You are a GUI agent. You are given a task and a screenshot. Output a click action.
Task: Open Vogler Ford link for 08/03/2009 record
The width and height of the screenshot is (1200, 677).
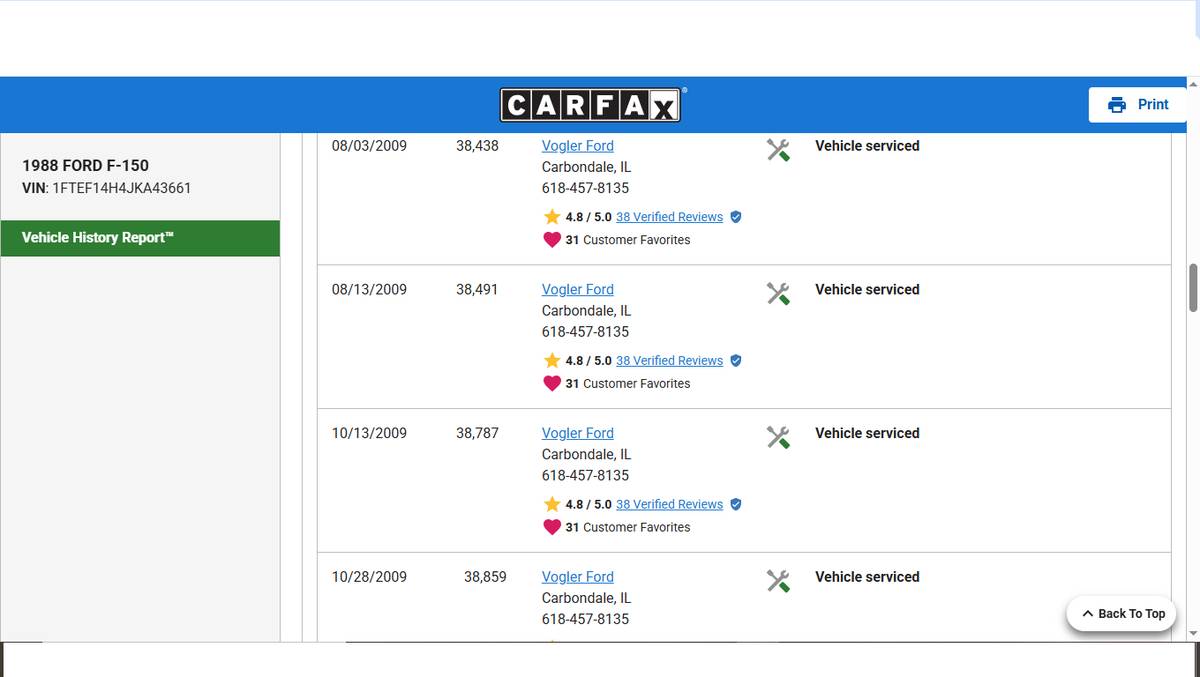pyautogui.click(x=577, y=146)
